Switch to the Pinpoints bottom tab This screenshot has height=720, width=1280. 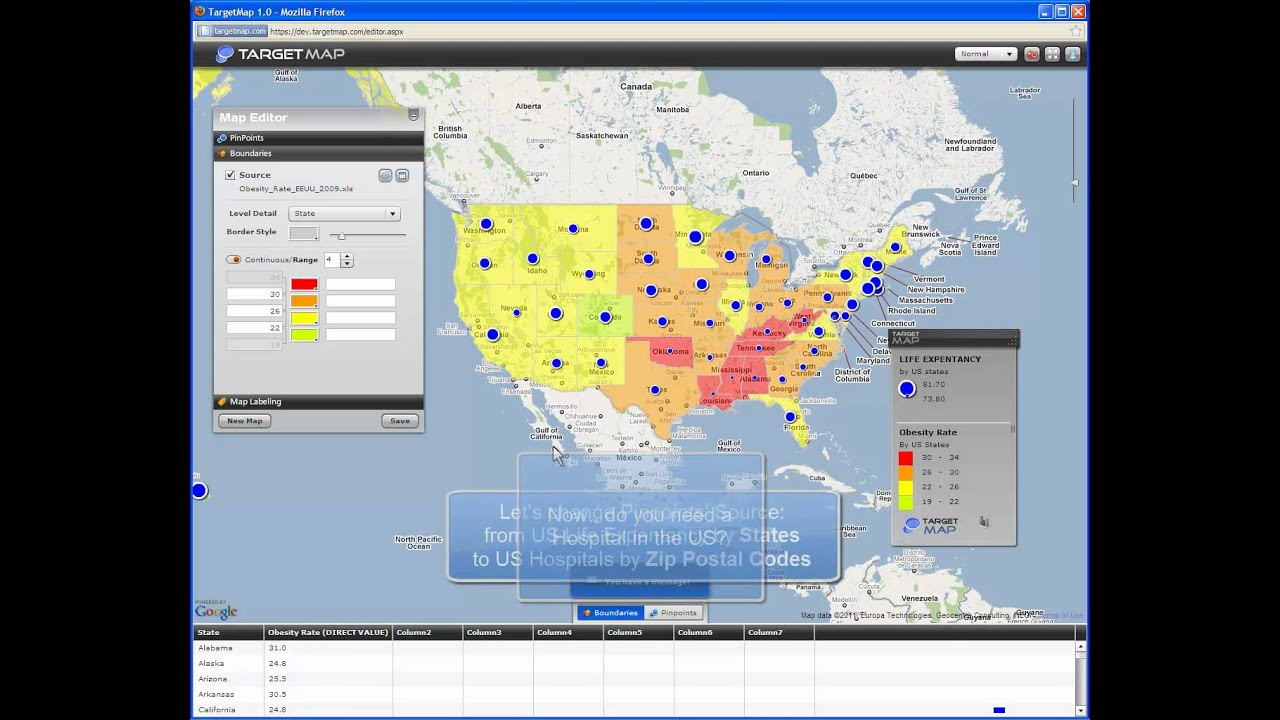(x=673, y=613)
